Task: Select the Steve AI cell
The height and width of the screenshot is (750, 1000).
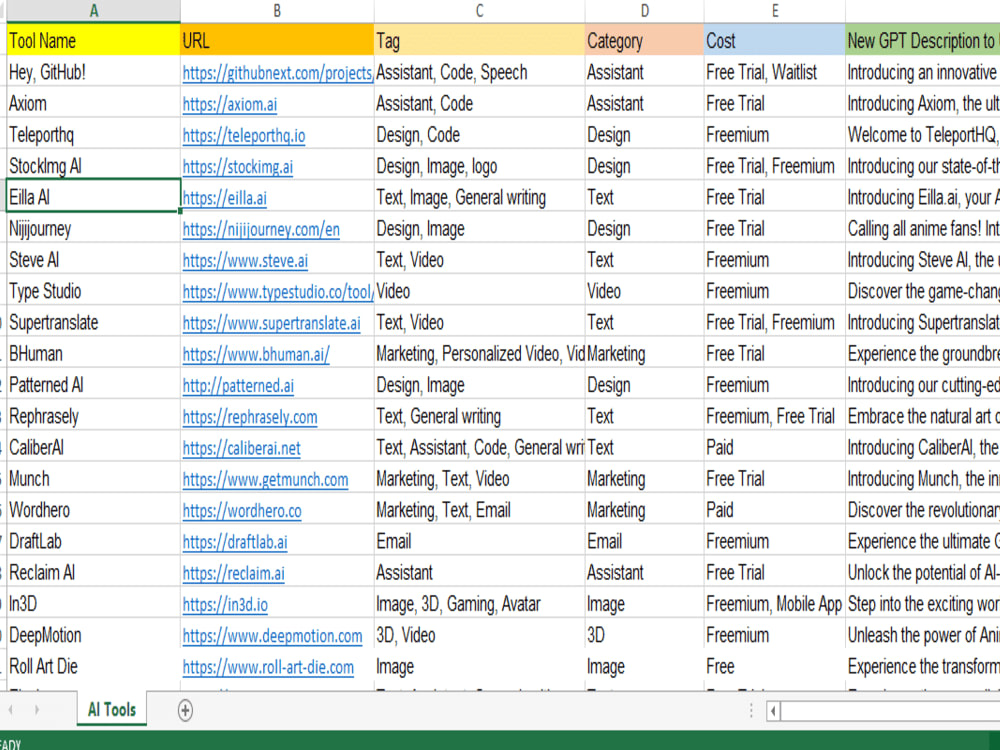Action: point(94,260)
